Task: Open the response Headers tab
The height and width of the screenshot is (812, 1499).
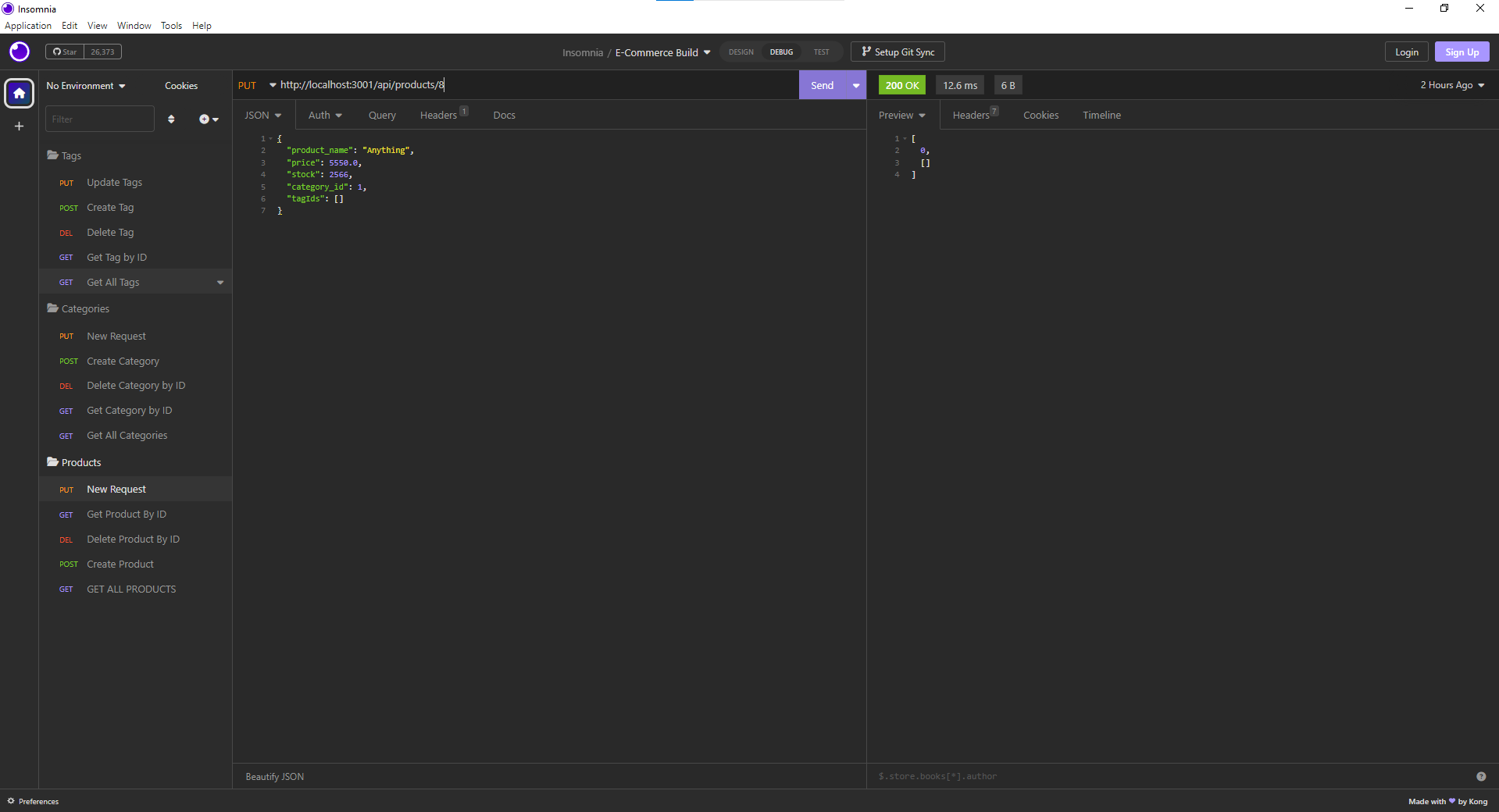Action: click(x=972, y=115)
